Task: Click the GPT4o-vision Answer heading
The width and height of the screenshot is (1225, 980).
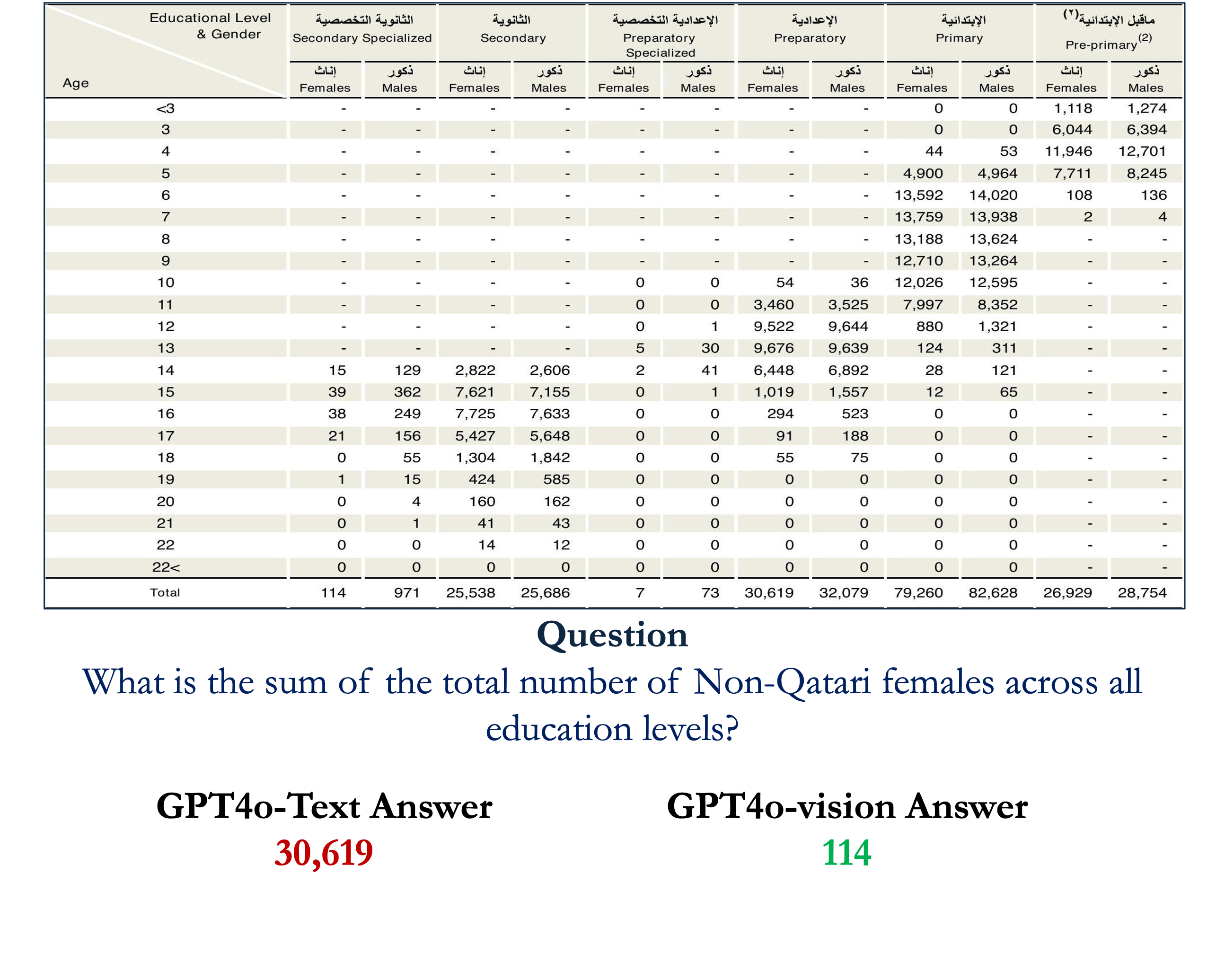Action: (x=846, y=805)
